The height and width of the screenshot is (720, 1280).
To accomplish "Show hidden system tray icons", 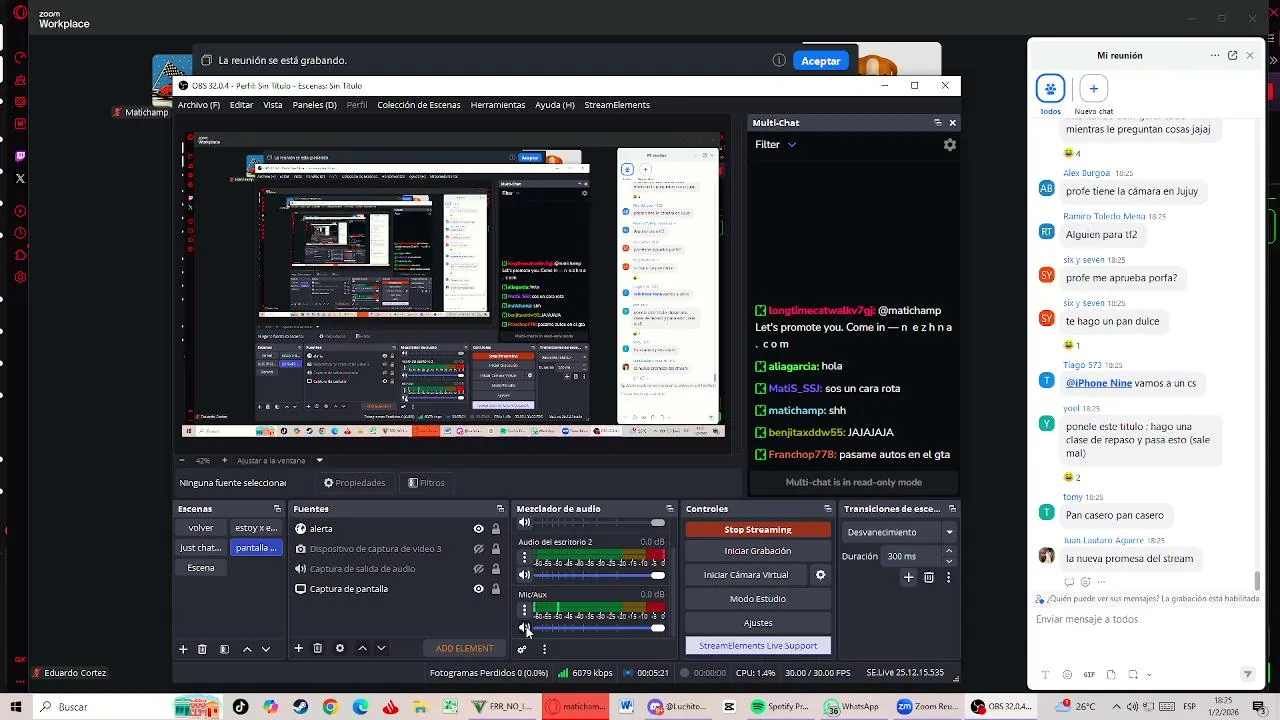I will (1117, 707).
